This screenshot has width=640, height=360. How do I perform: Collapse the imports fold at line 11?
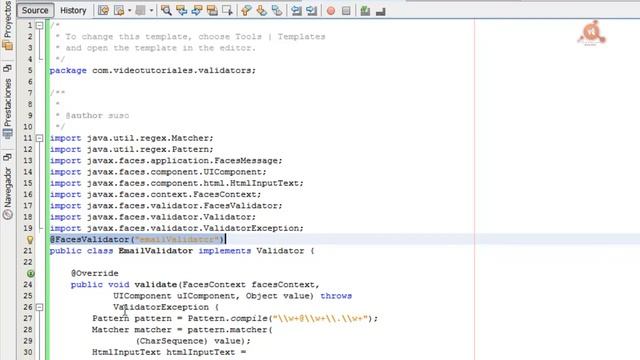pos(39,138)
